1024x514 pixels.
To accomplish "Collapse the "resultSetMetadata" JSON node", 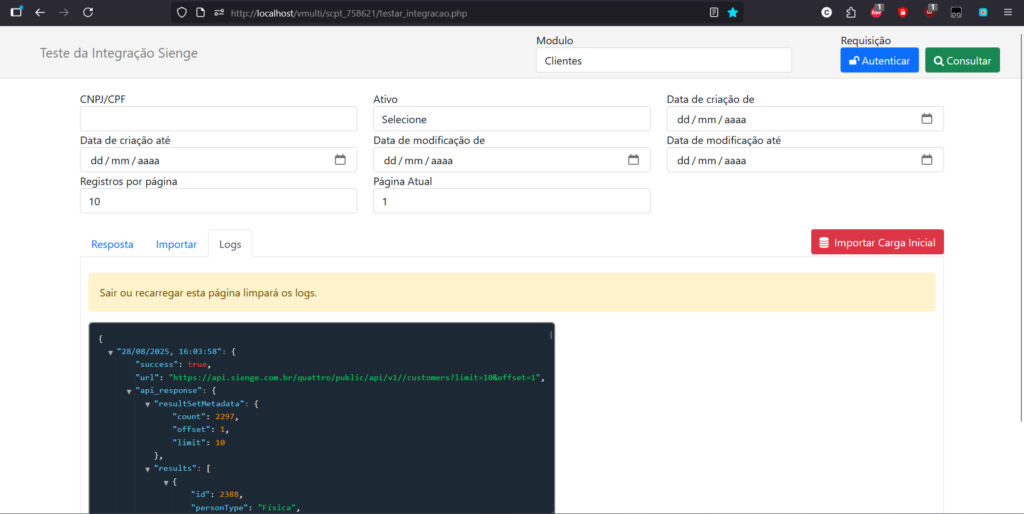I will click(147, 404).
